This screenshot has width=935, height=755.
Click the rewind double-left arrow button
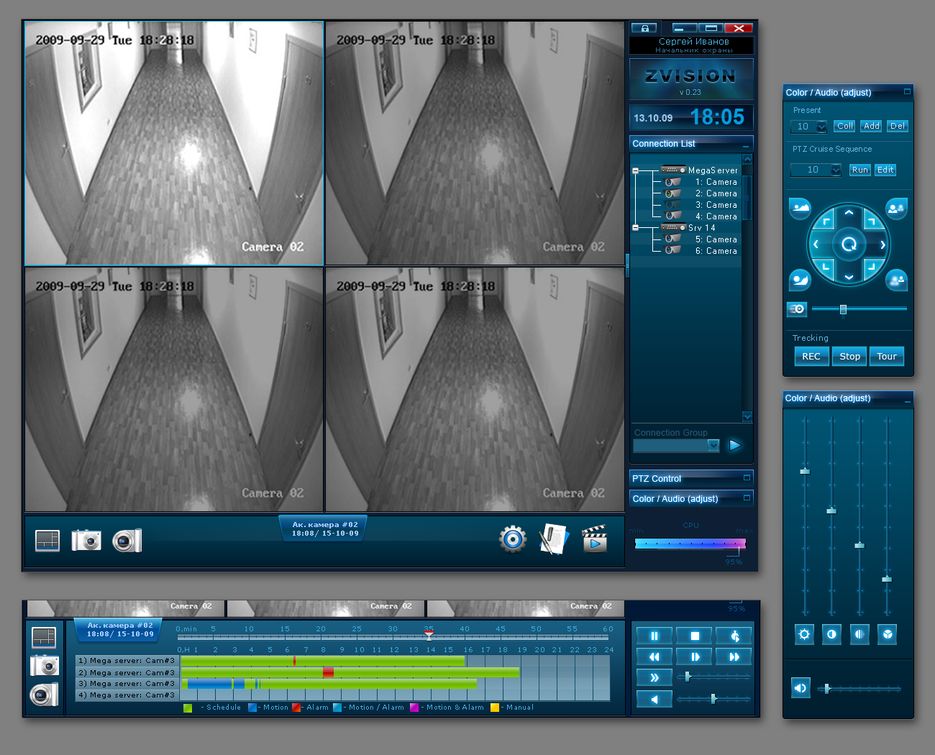pyautogui.click(x=654, y=657)
